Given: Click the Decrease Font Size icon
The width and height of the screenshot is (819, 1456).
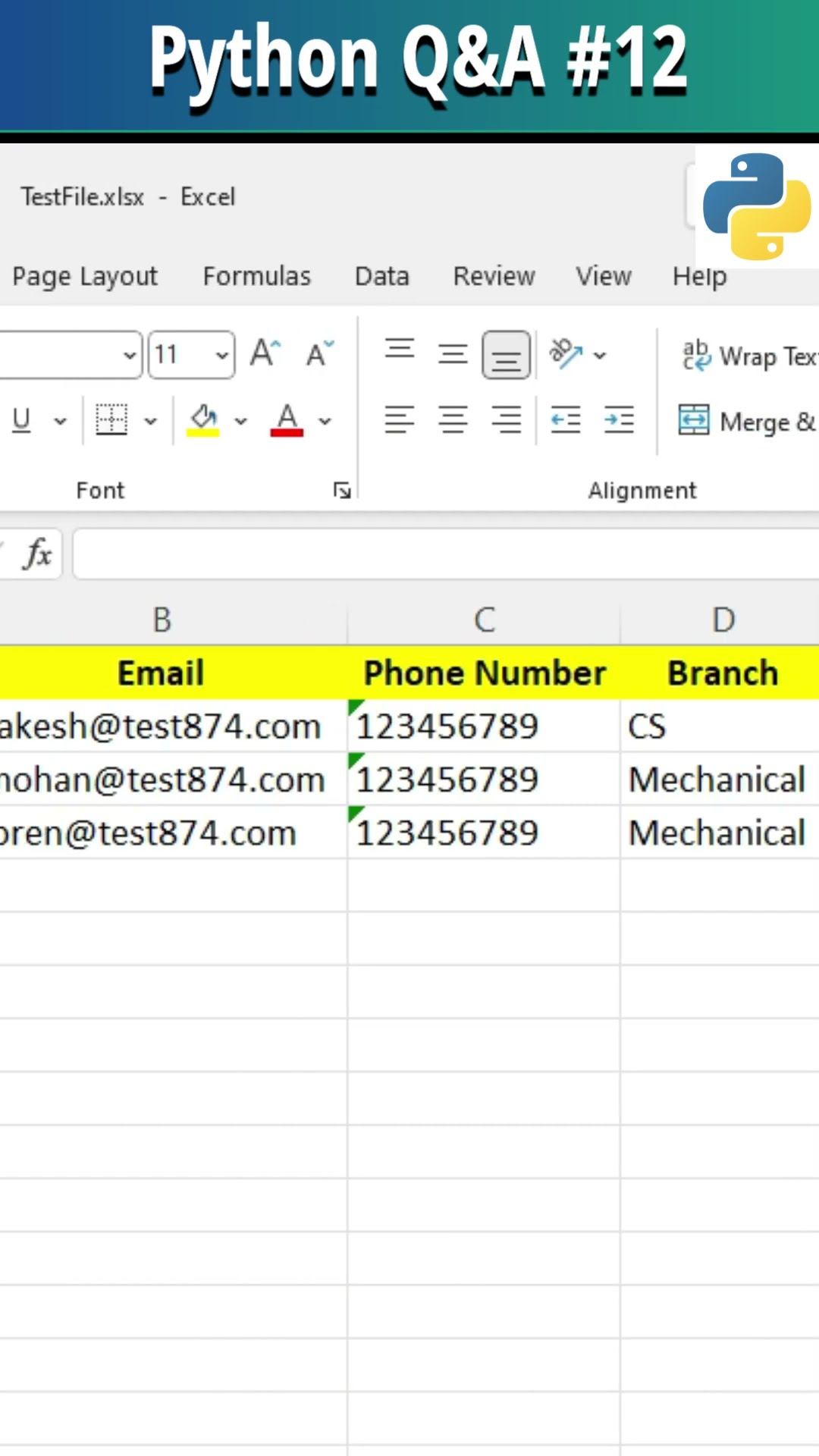Looking at the screenshot, I should 319,353.
